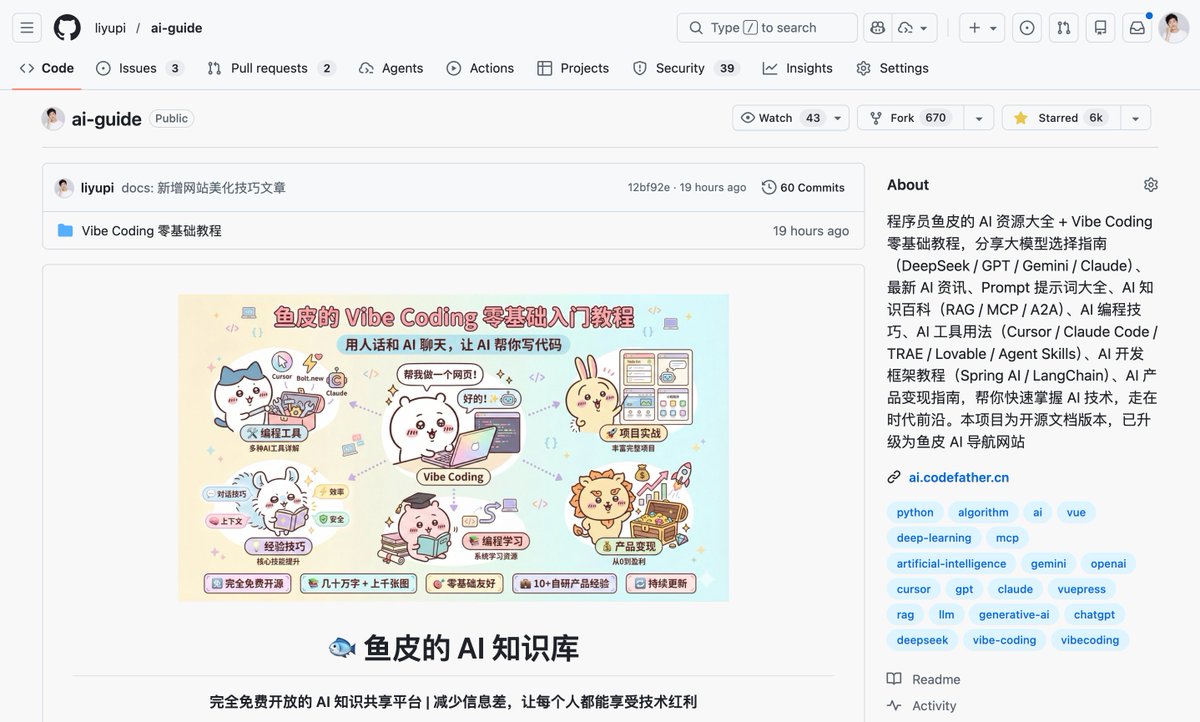The width and height of the screenshot is (1200, 722).
Task: Click the Vibe Coding folder icon
Action: 66,231
